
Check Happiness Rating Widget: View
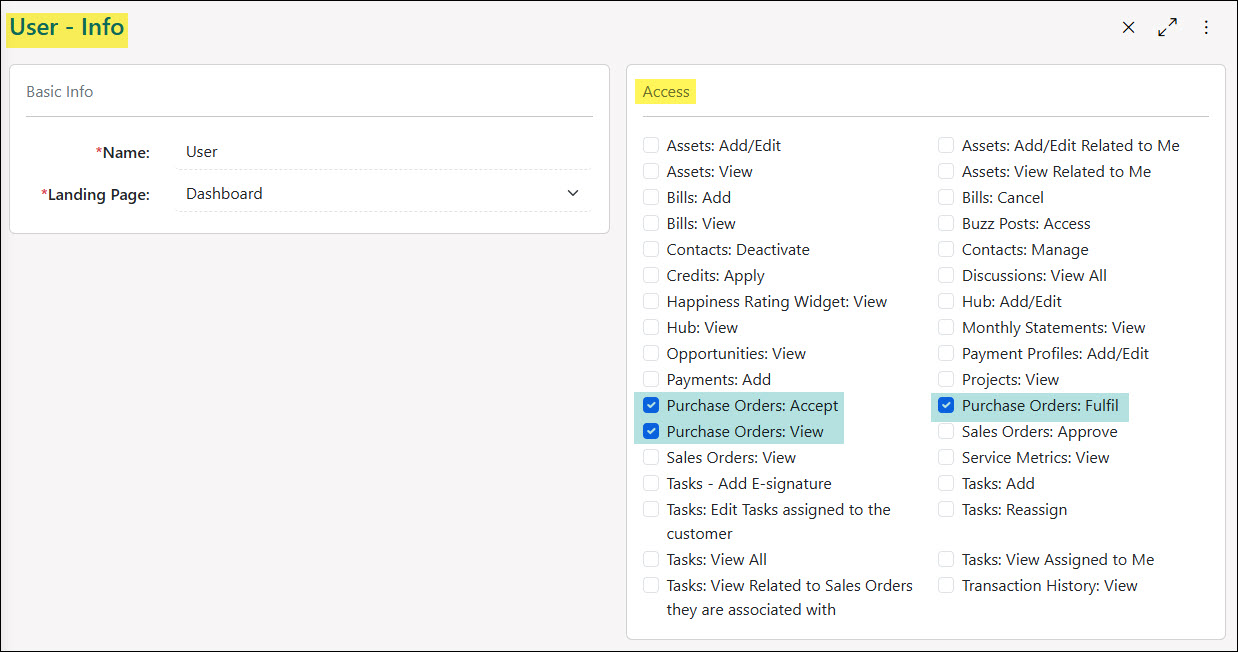click(x=651, y=301)
